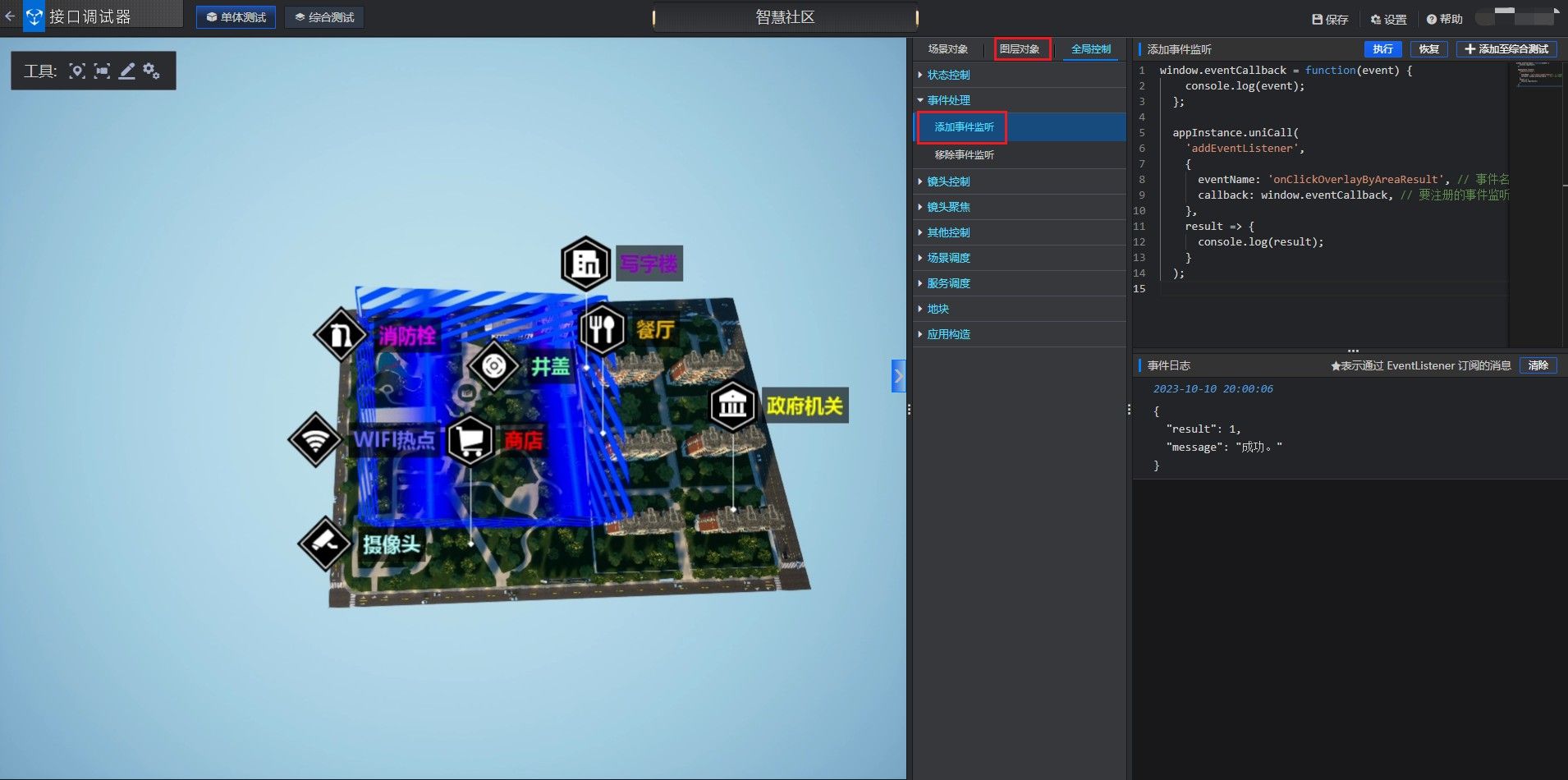The height and width of the screenshot is (780, 1568).
Task: Expand the 镜头控制 section
Action: [948, 181]
